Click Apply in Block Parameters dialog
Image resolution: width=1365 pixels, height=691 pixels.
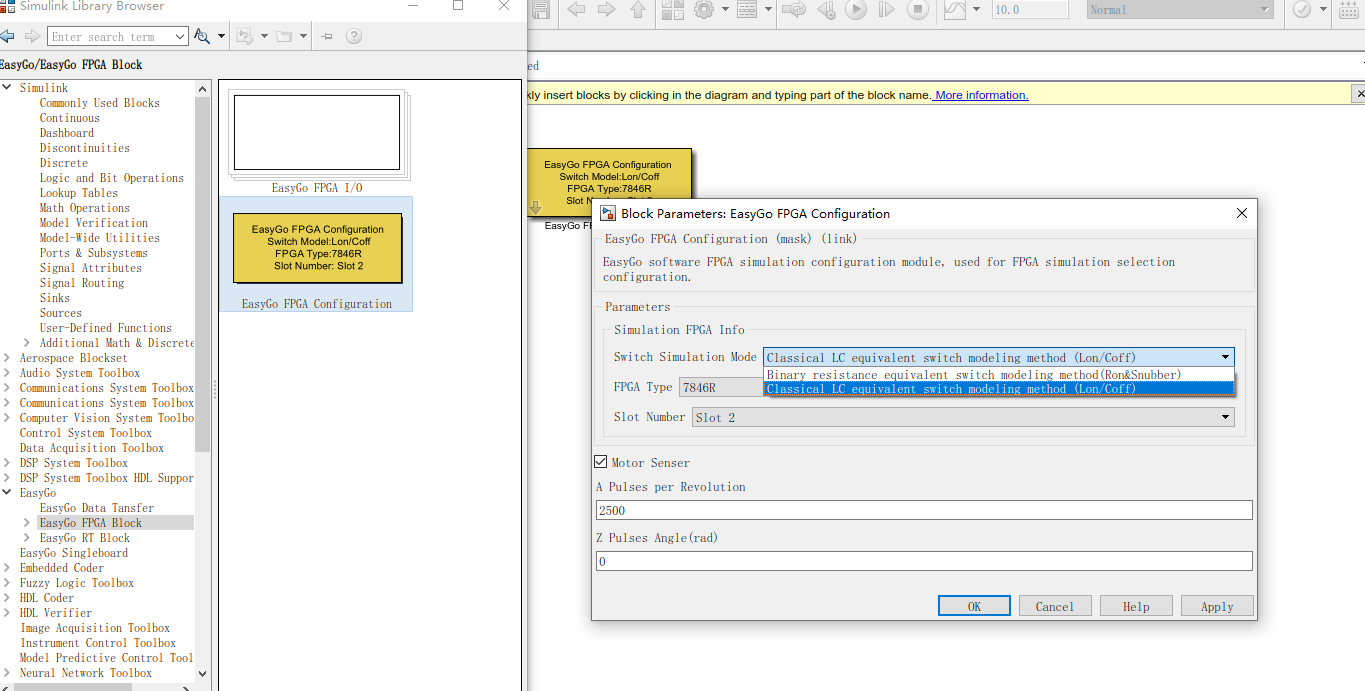(1217, 606)
